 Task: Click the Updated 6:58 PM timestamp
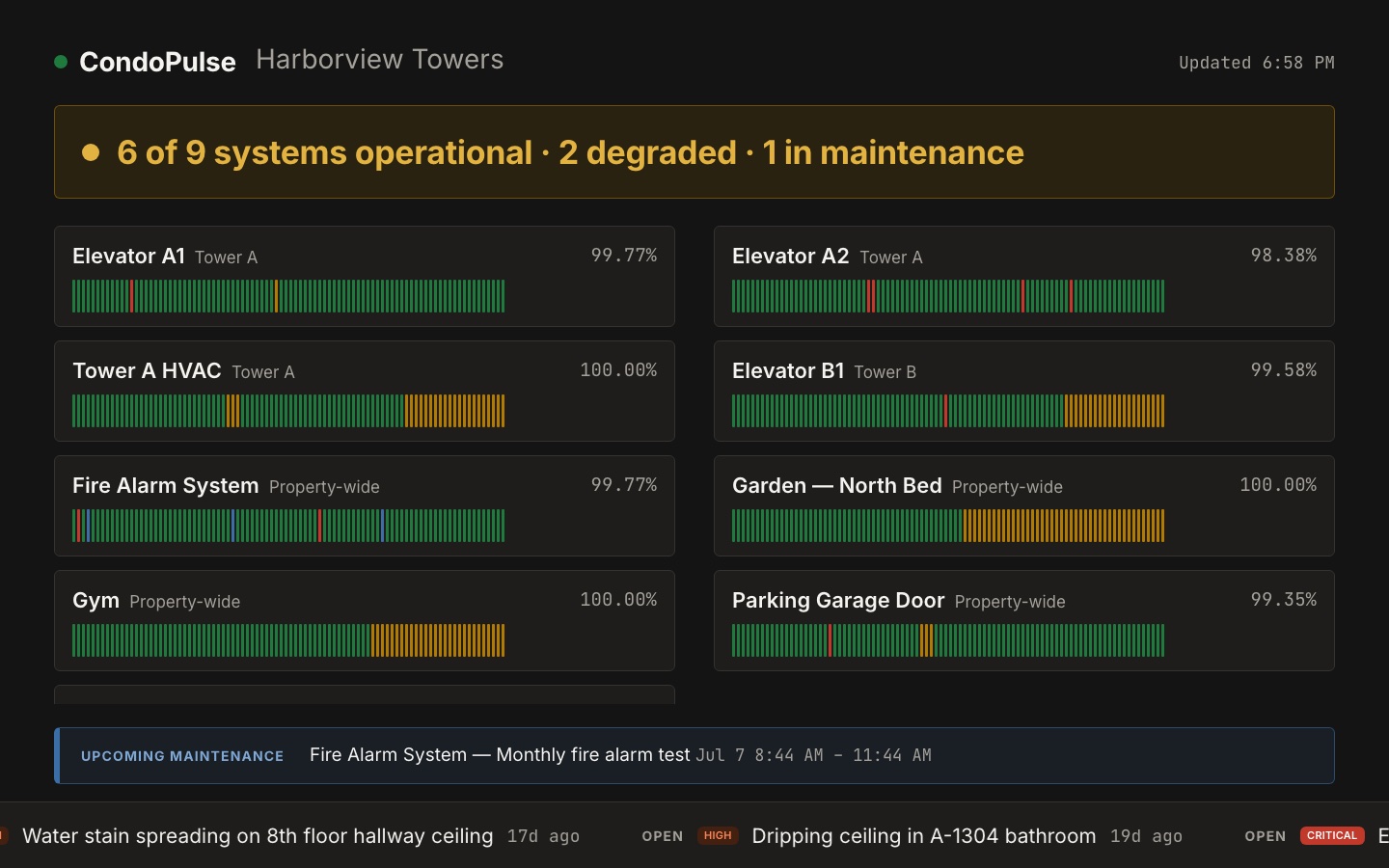(1257, 63)
